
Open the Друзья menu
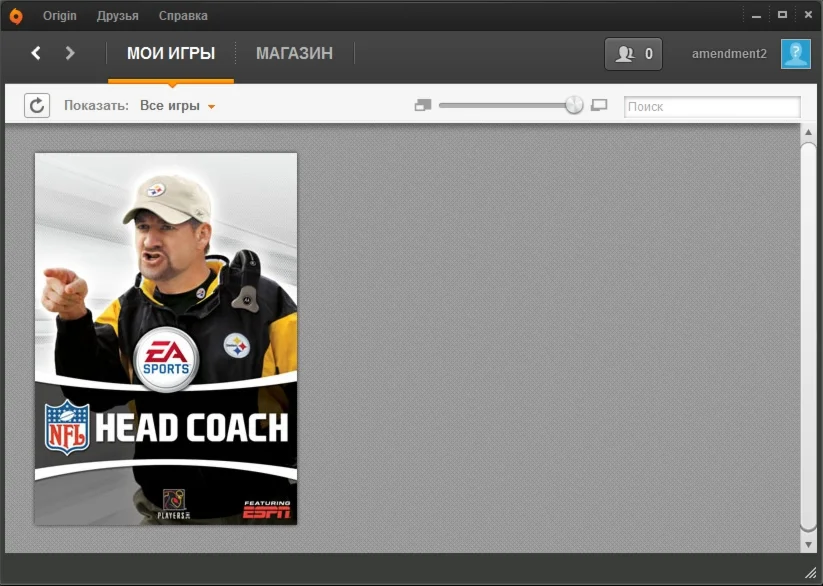(x=117, y=15)
